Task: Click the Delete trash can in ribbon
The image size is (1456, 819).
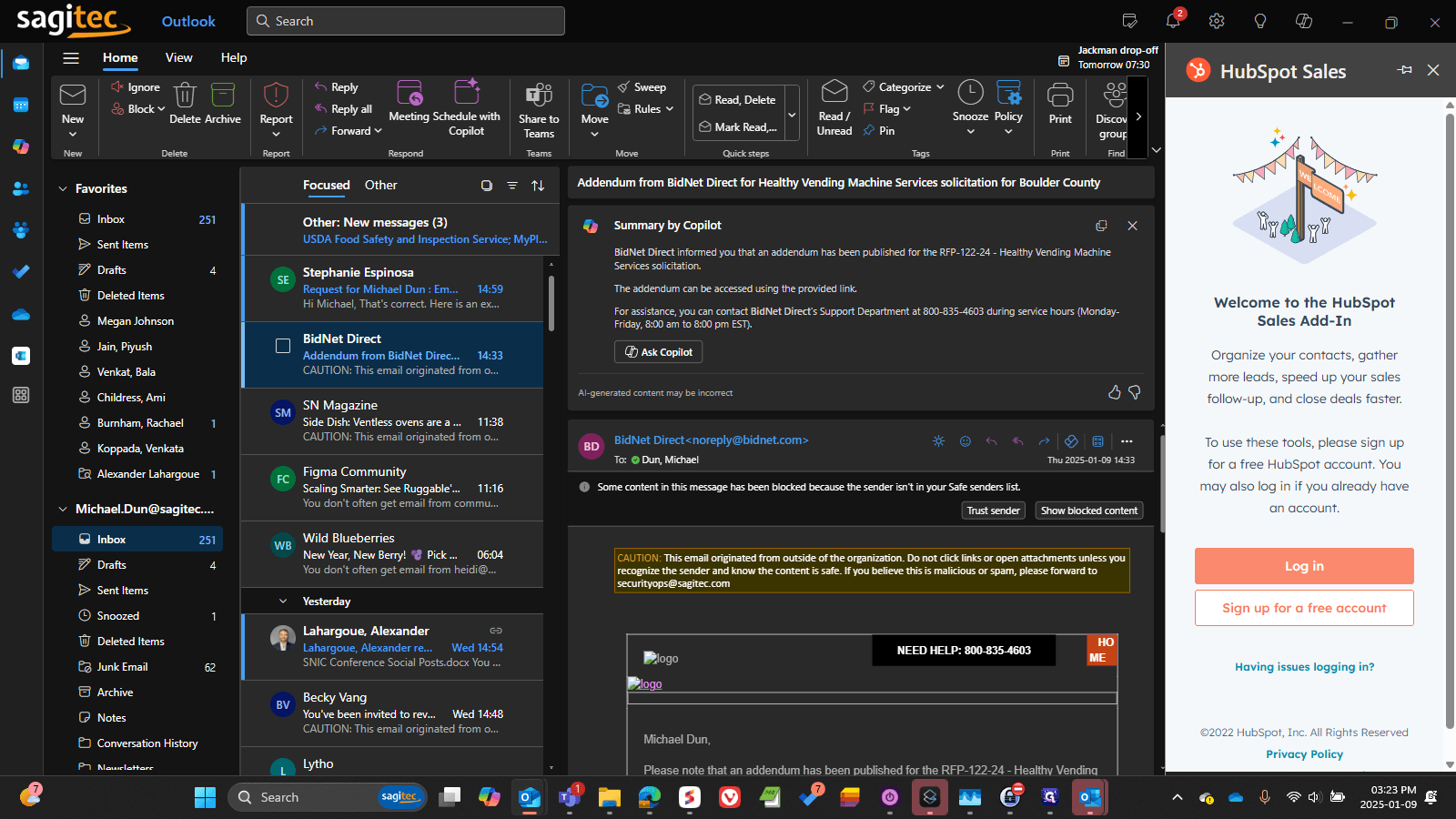Action: pos(185,104)
